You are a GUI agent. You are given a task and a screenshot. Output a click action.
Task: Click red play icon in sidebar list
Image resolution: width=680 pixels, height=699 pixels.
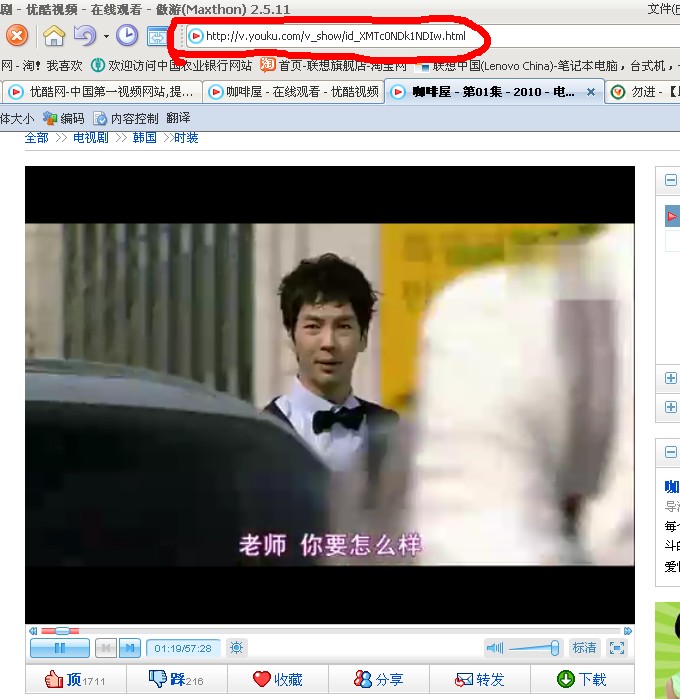(672, 217)
